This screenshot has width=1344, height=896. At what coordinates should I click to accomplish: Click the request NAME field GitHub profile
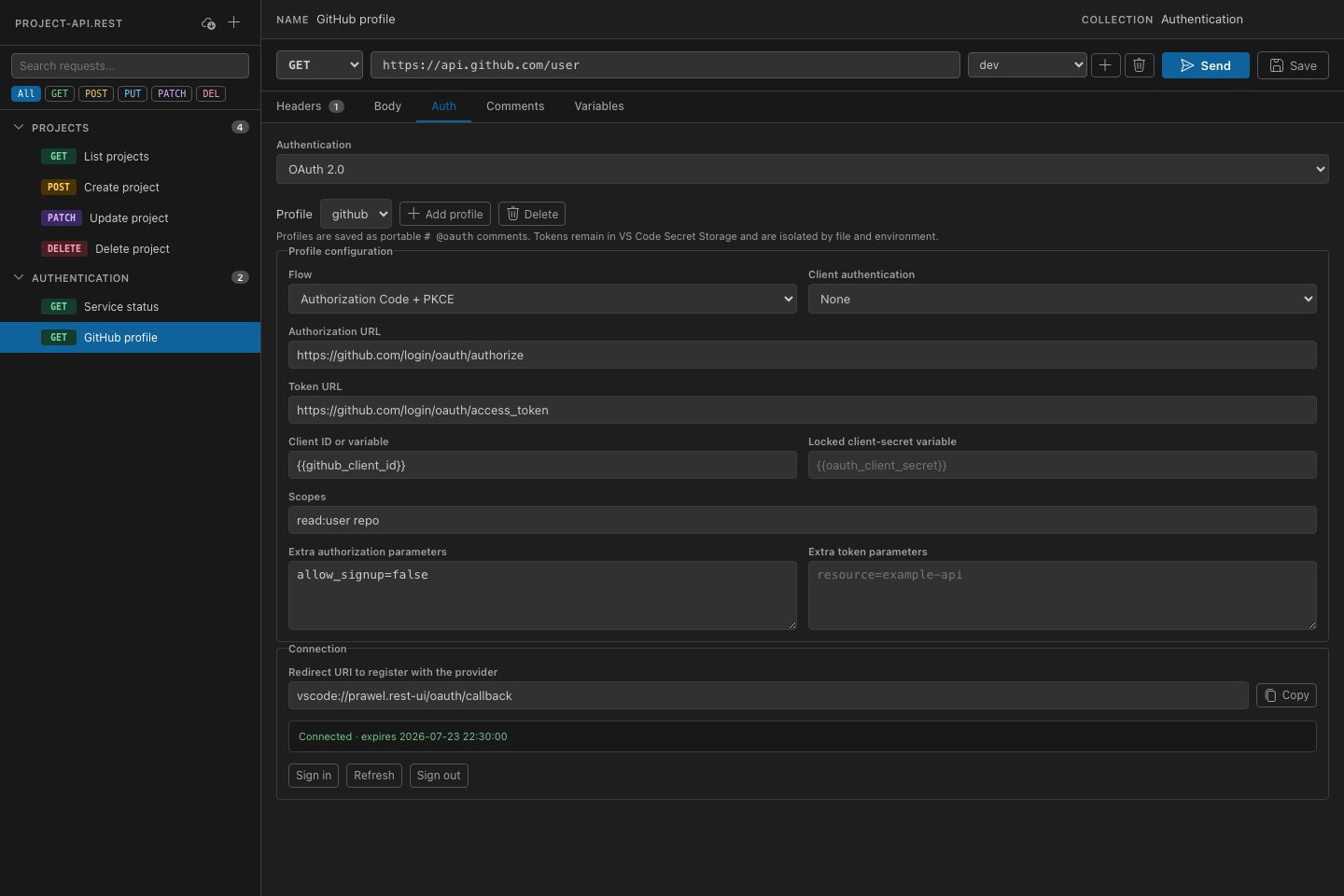click(x=356, y=19)
